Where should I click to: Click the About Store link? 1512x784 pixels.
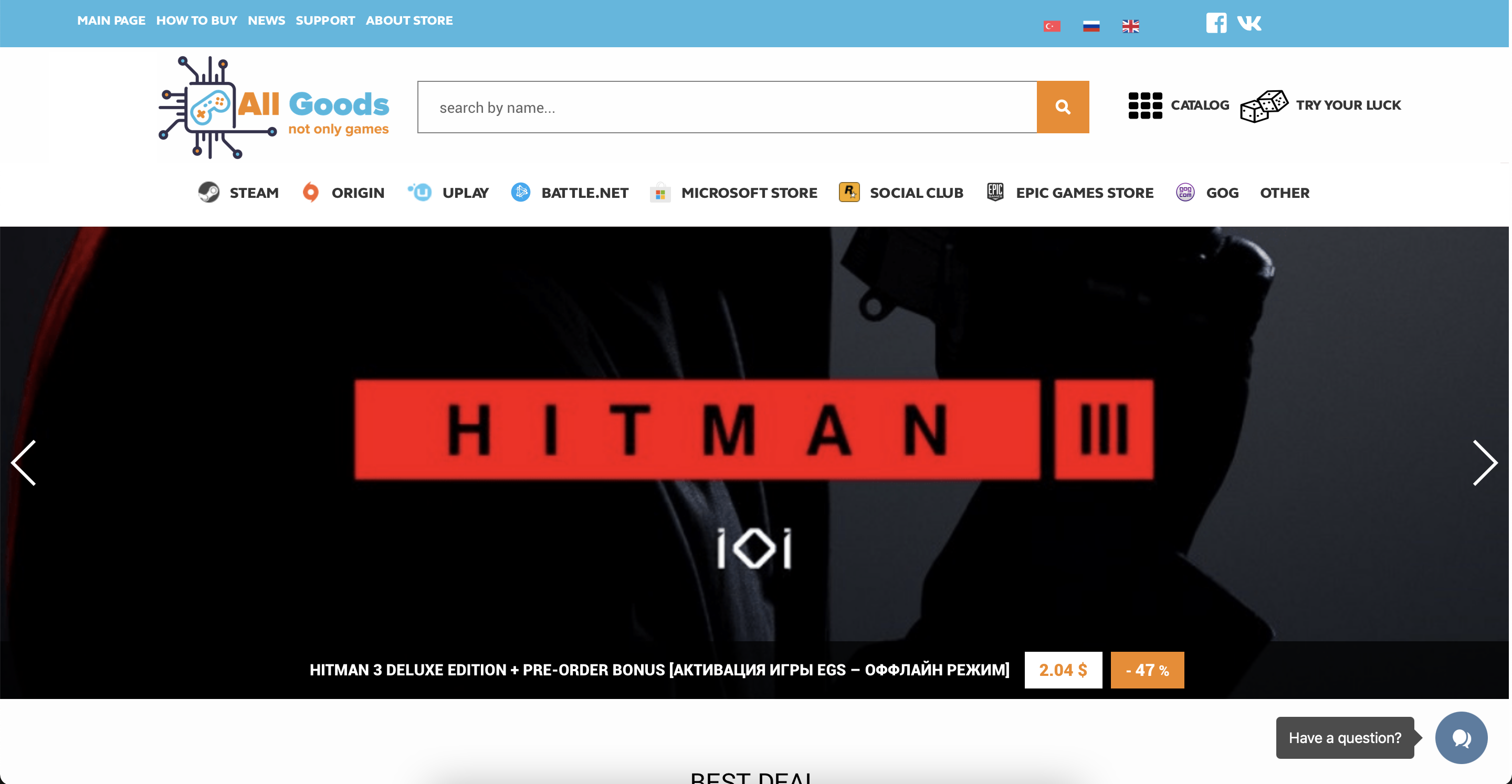[409, 19]
